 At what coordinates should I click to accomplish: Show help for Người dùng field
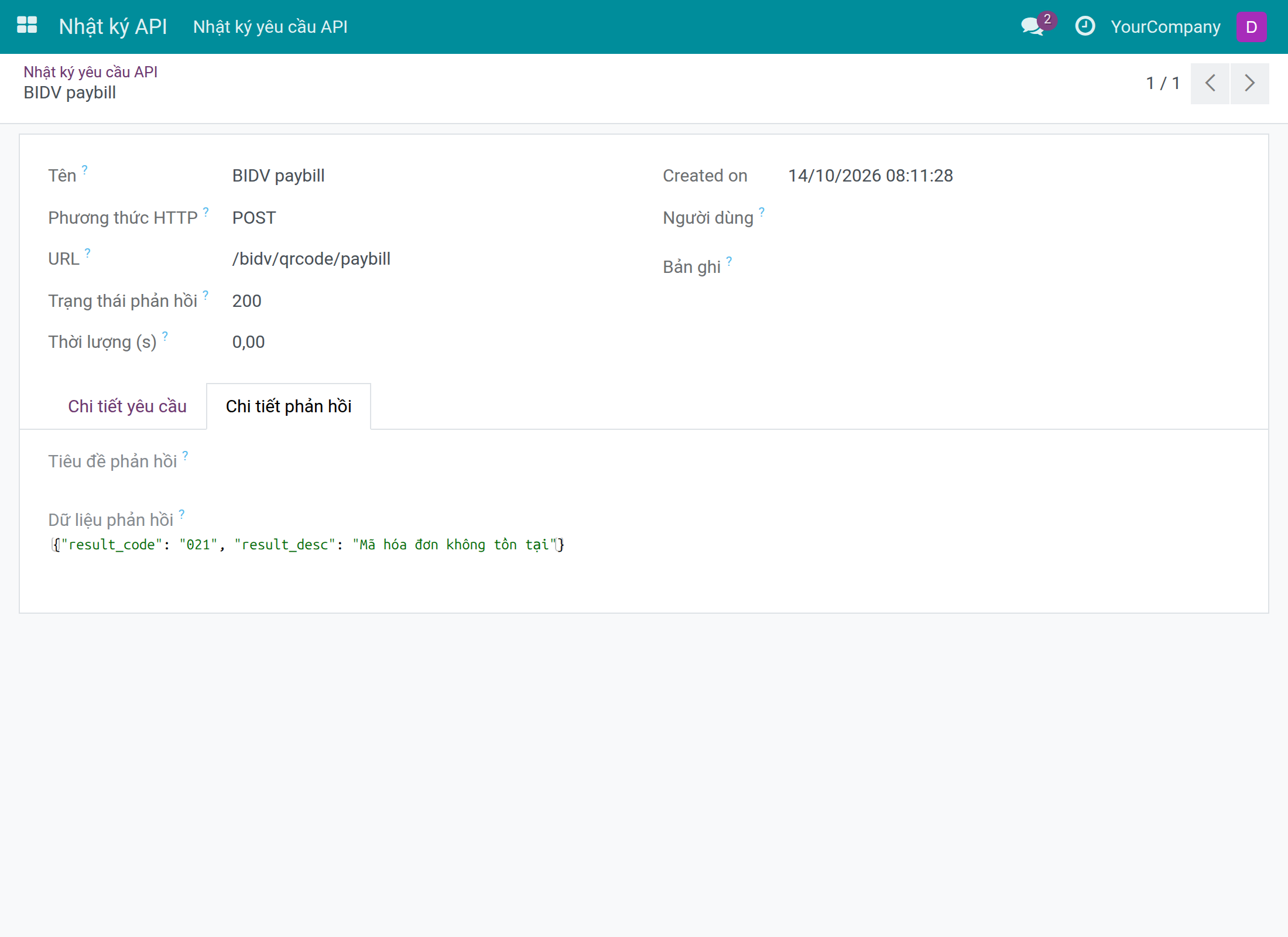click(x=762, y=212)
